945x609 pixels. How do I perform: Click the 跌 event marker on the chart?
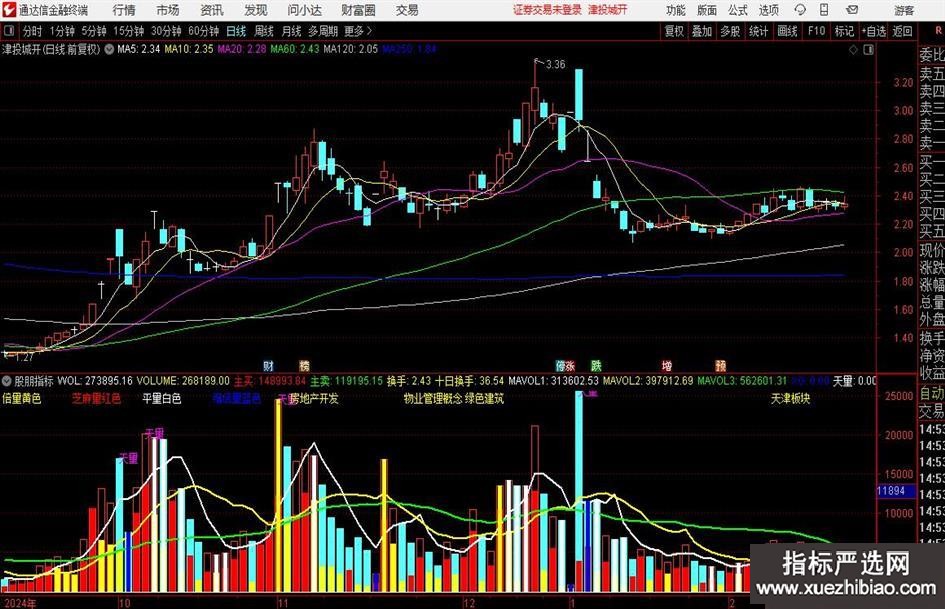(x=596, y=365)
